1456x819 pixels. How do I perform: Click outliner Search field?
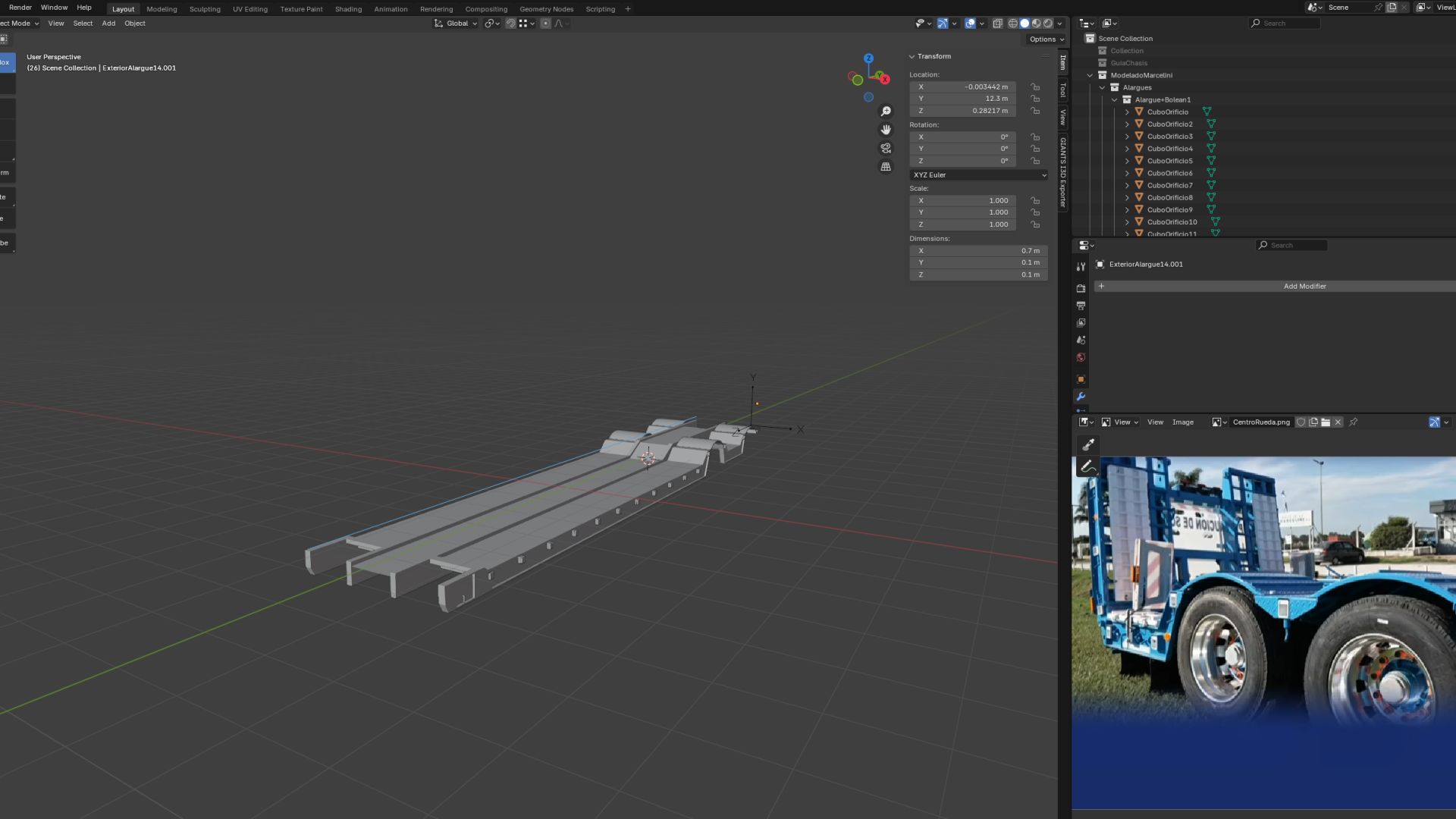(1284, 24)
